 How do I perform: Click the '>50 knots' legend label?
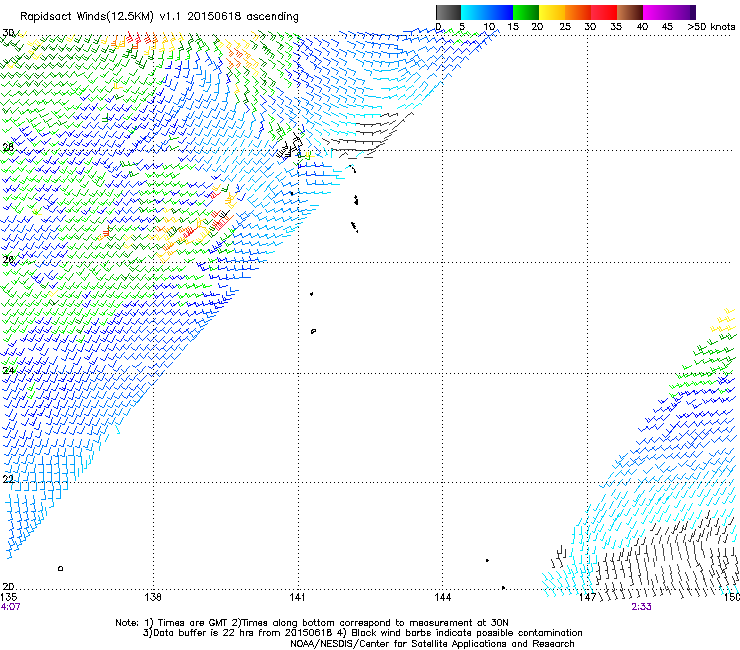pos(711,27)
